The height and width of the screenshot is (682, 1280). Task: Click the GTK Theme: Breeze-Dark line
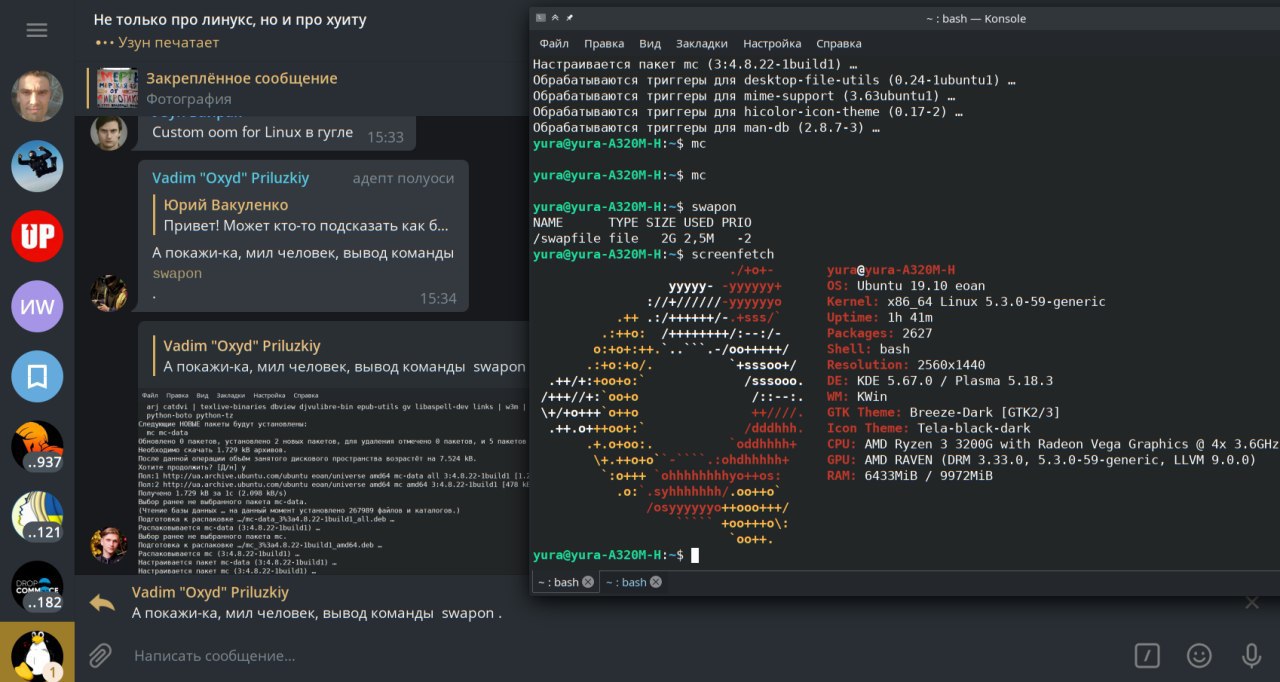click(x=944, y=413)
